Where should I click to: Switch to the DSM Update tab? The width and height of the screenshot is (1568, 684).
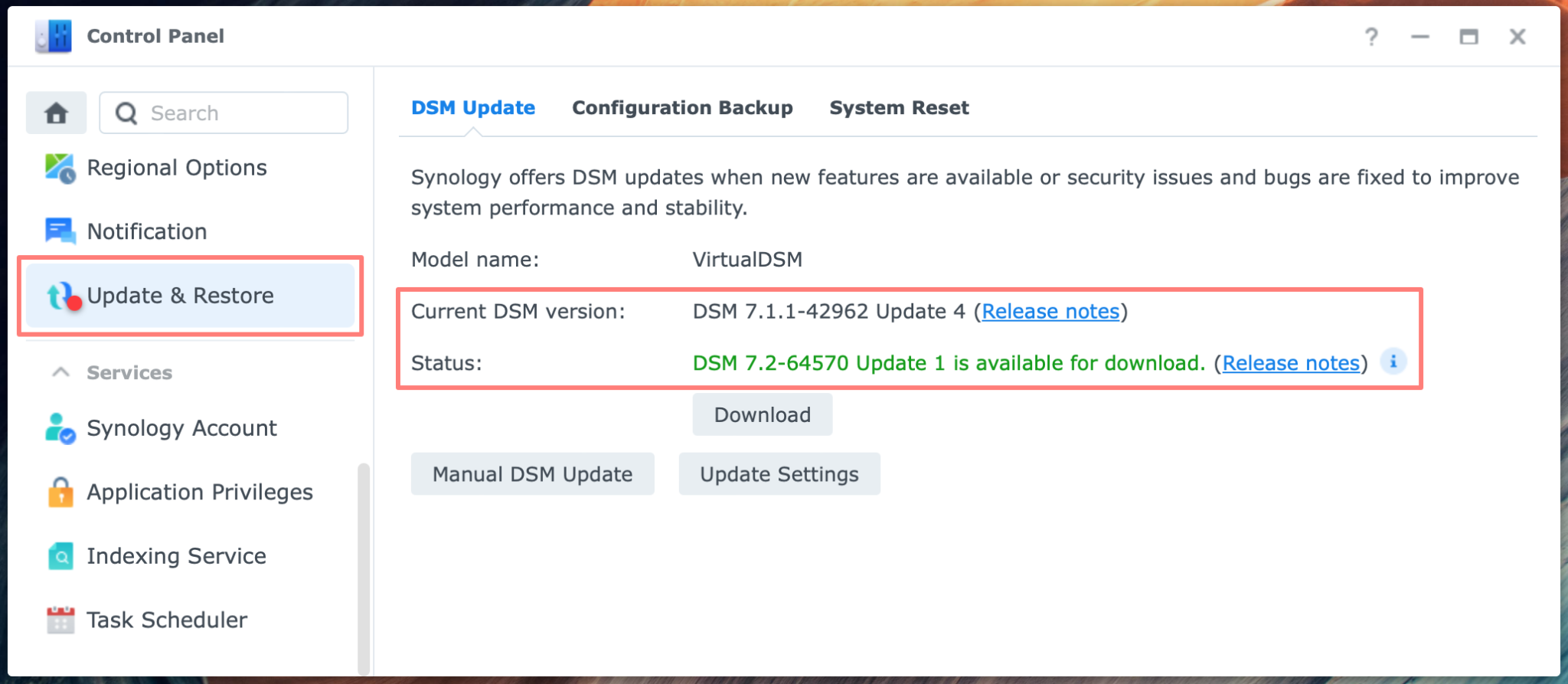click(473, 108)
